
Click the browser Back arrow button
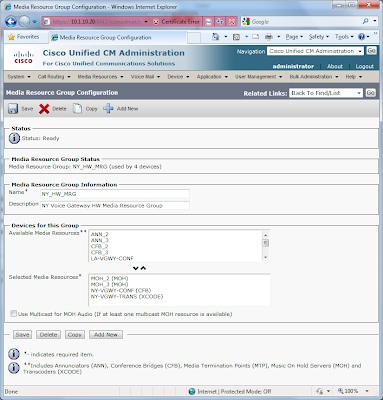(11, 22)
